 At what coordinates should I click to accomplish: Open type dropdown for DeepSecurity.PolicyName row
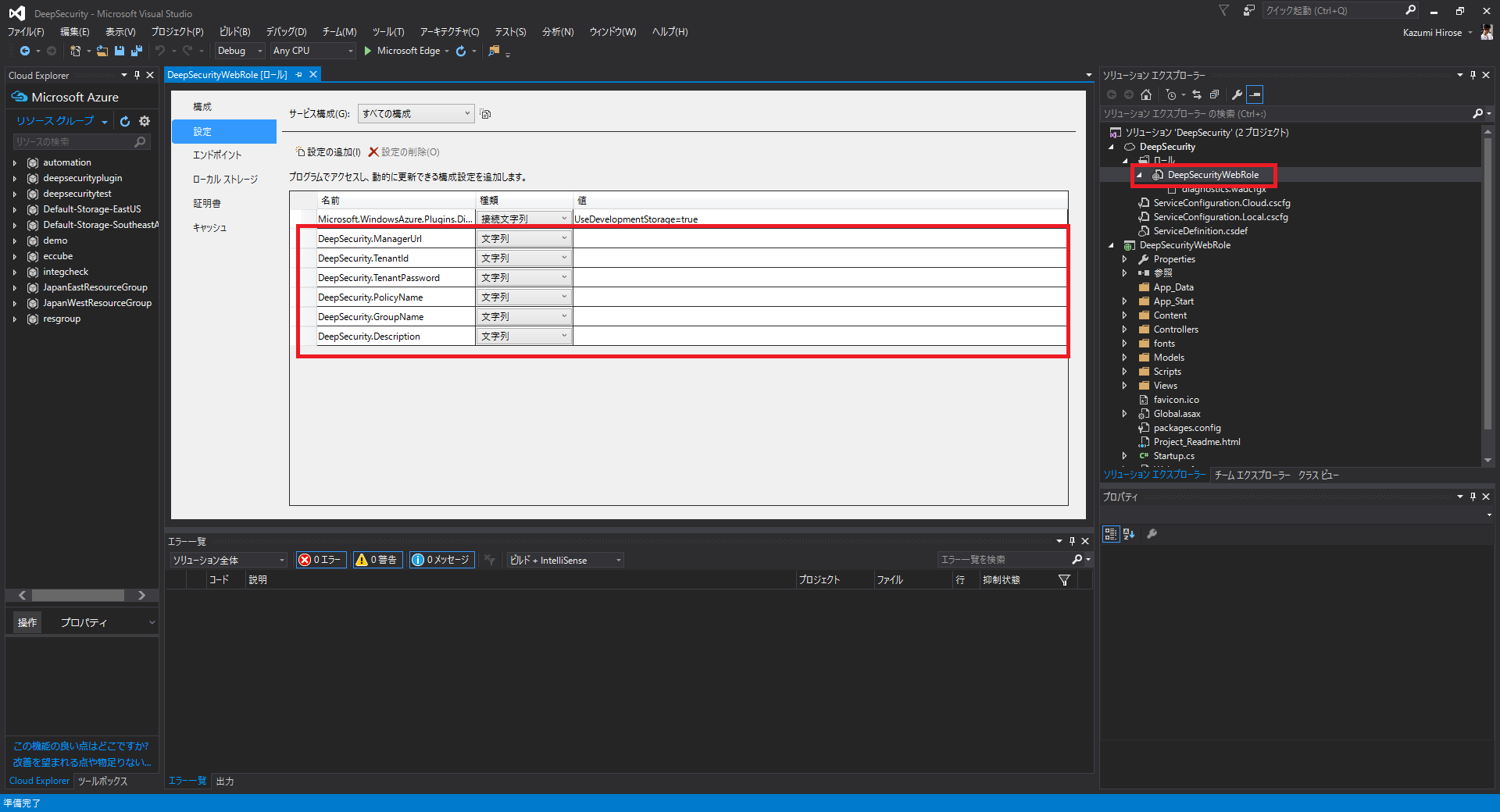point(524,297)
